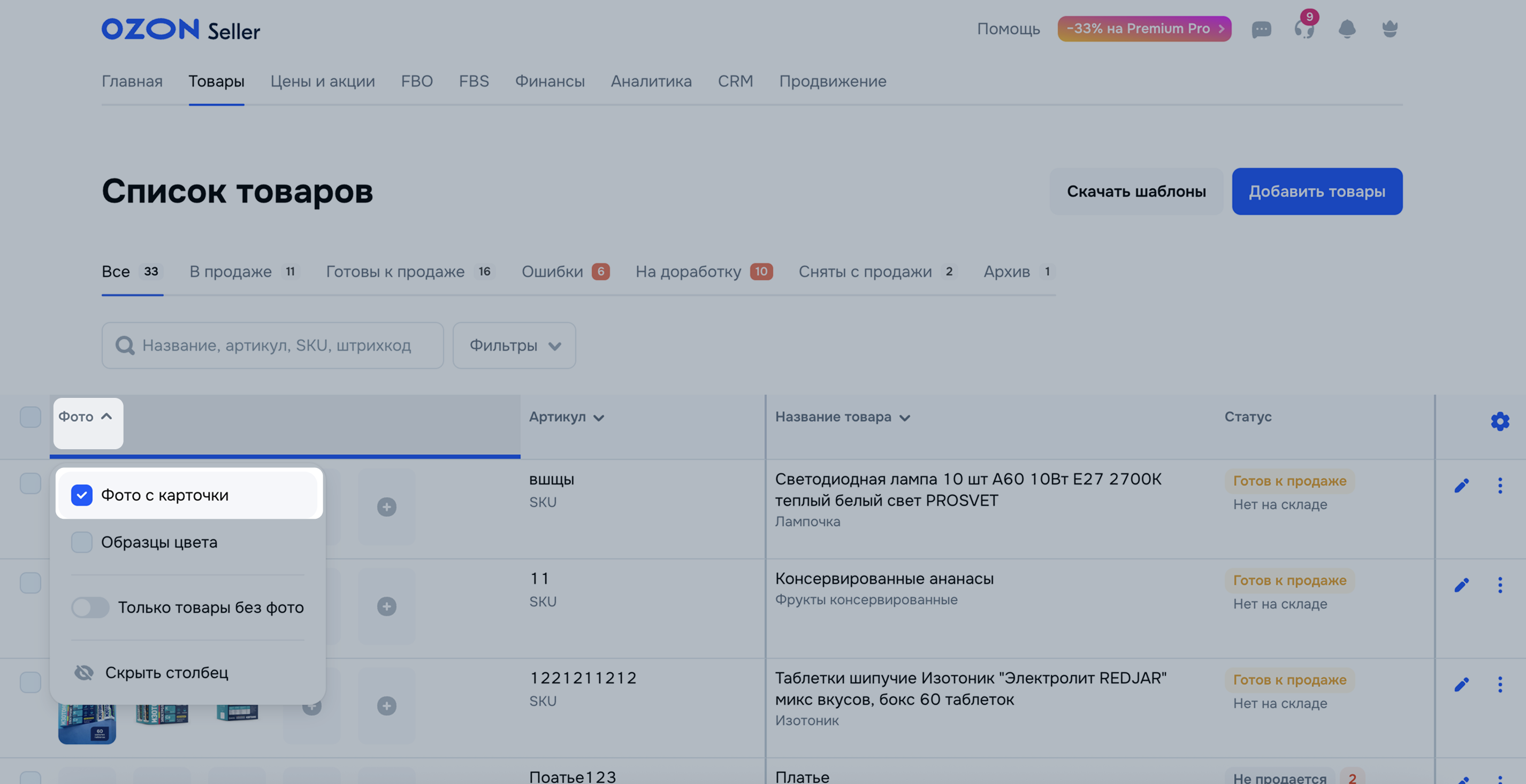
Task: Open the notifications bell
Action: pyautogui.click(x=1347, y=28)
